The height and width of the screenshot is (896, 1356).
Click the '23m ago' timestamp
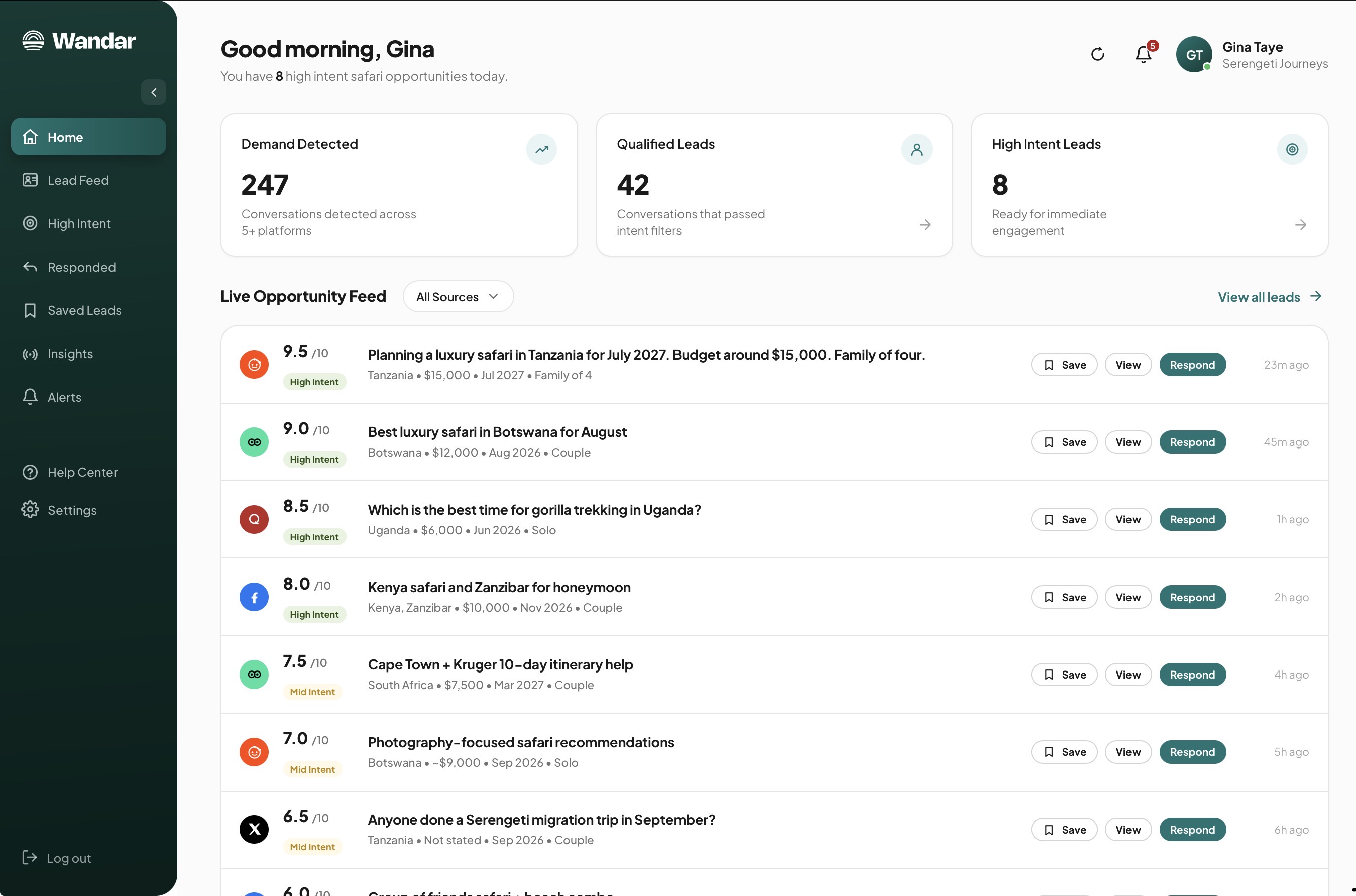tap(1286, 365)
